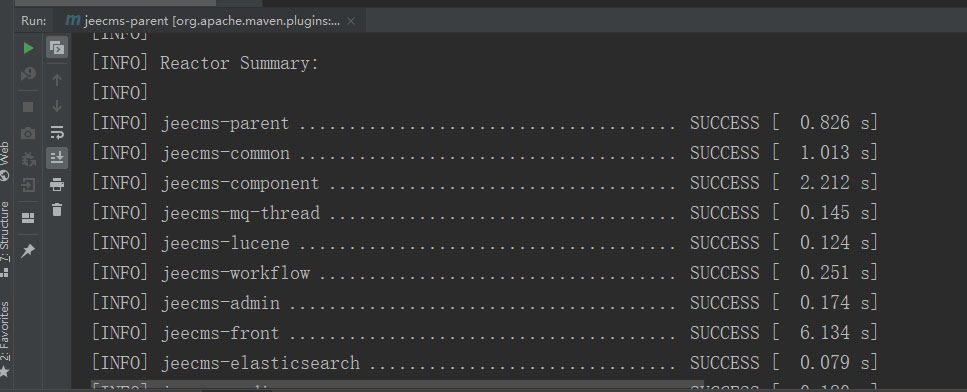Toggle Scroll to End of console
The height and width of the screenshot is (392, 967).
57,158
